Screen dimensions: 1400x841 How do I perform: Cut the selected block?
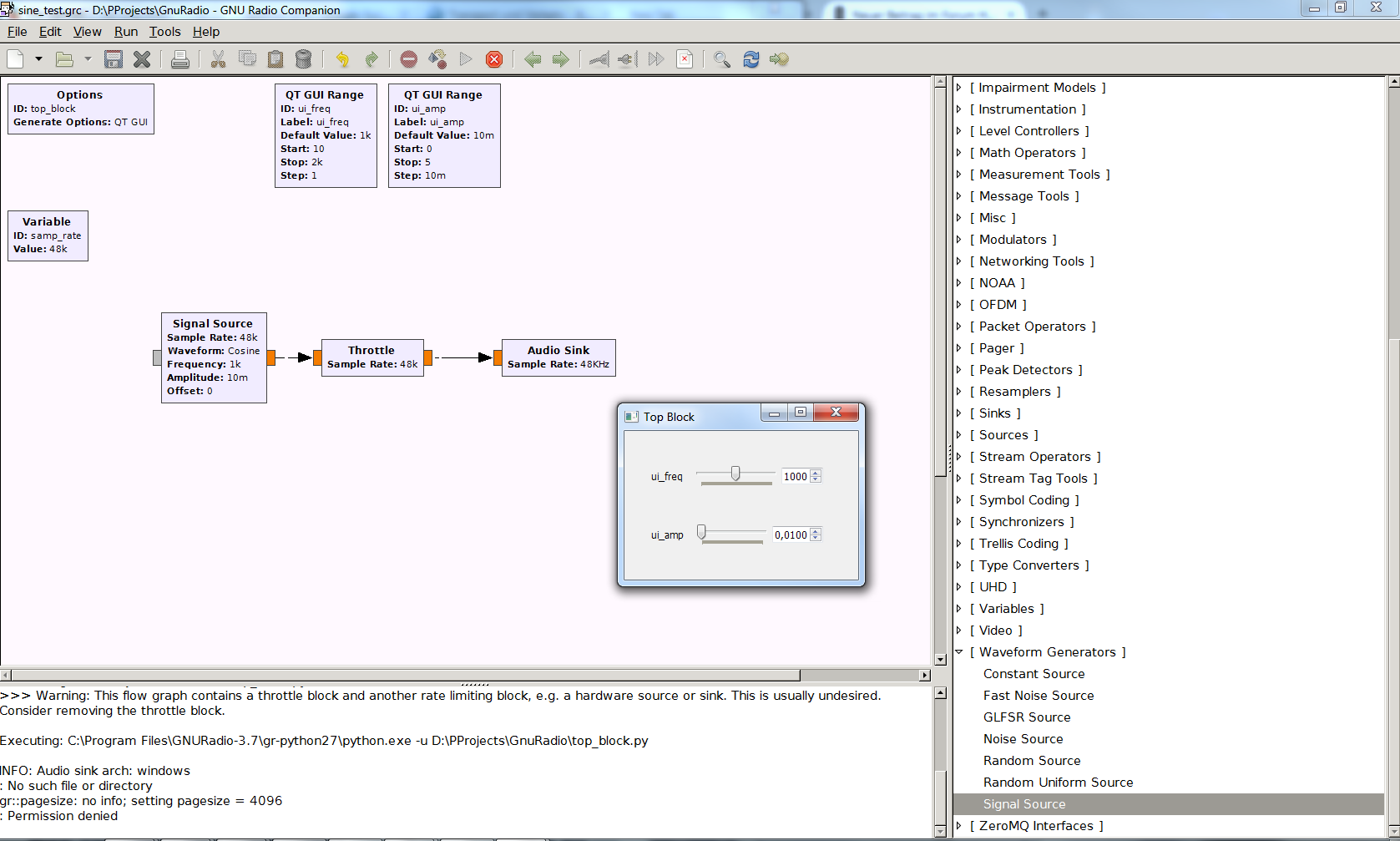tap(218, 59)
